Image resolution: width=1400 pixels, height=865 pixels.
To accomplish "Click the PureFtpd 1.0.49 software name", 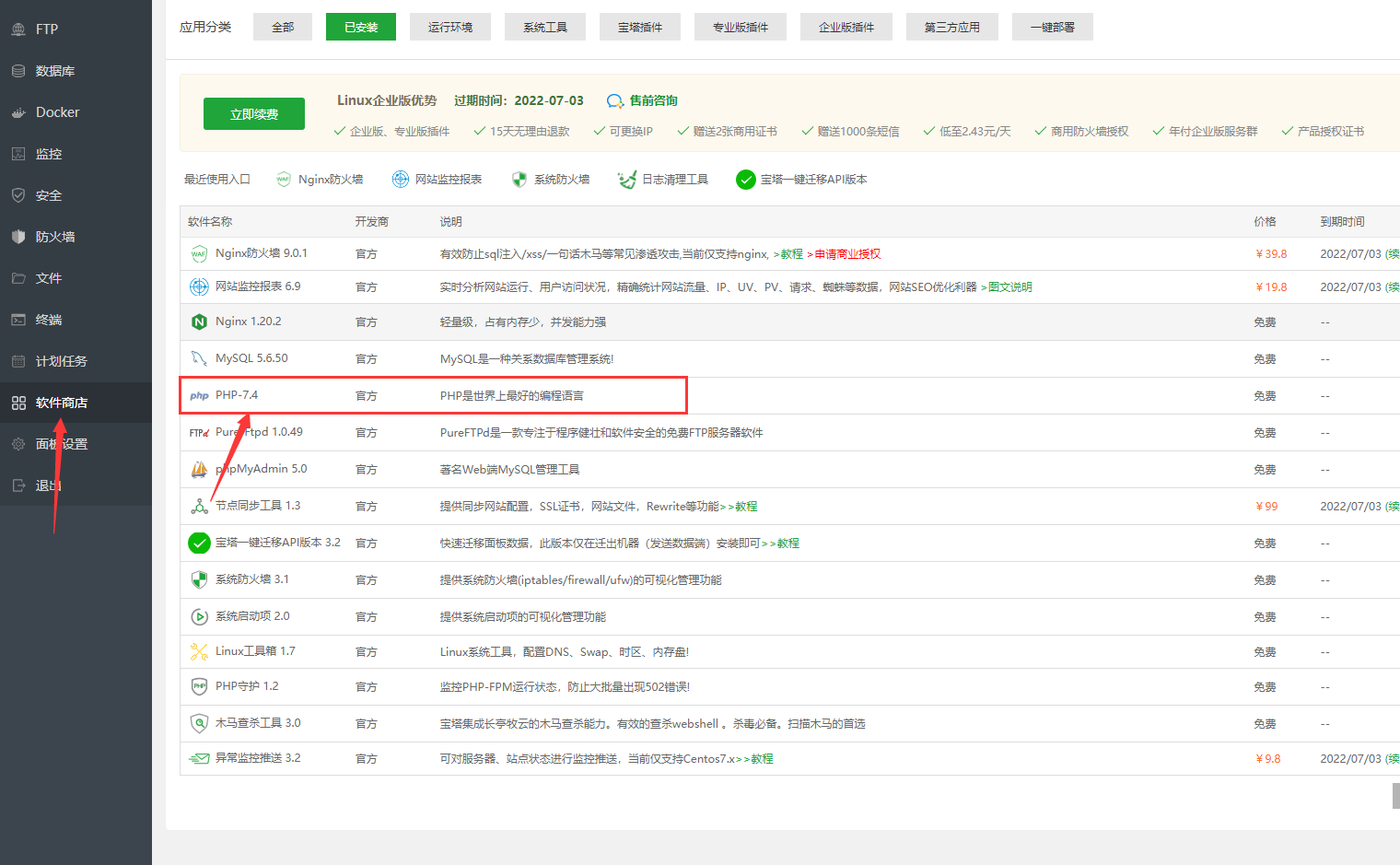I will click(x=259, y=432).
